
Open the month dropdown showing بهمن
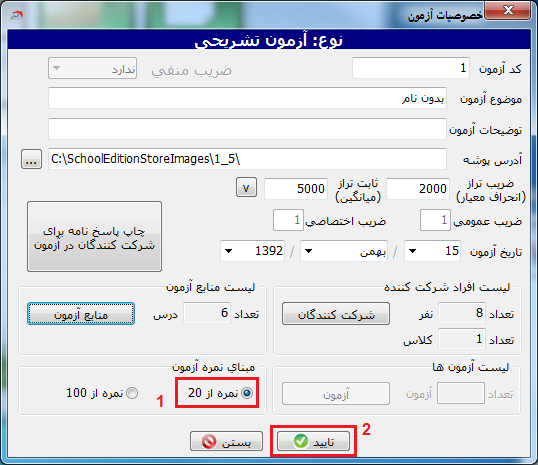(x=308, y=251)
